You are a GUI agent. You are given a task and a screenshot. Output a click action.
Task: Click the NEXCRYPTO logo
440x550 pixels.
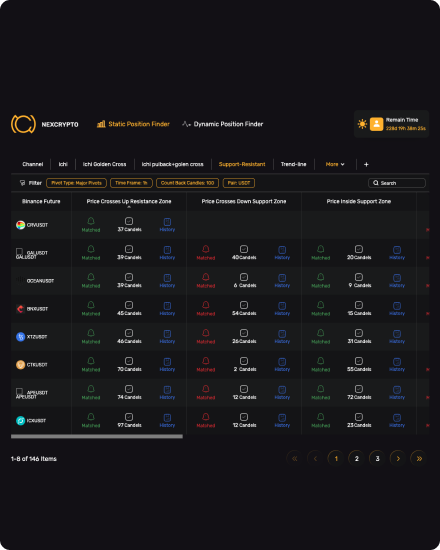(x=23, y=124)
